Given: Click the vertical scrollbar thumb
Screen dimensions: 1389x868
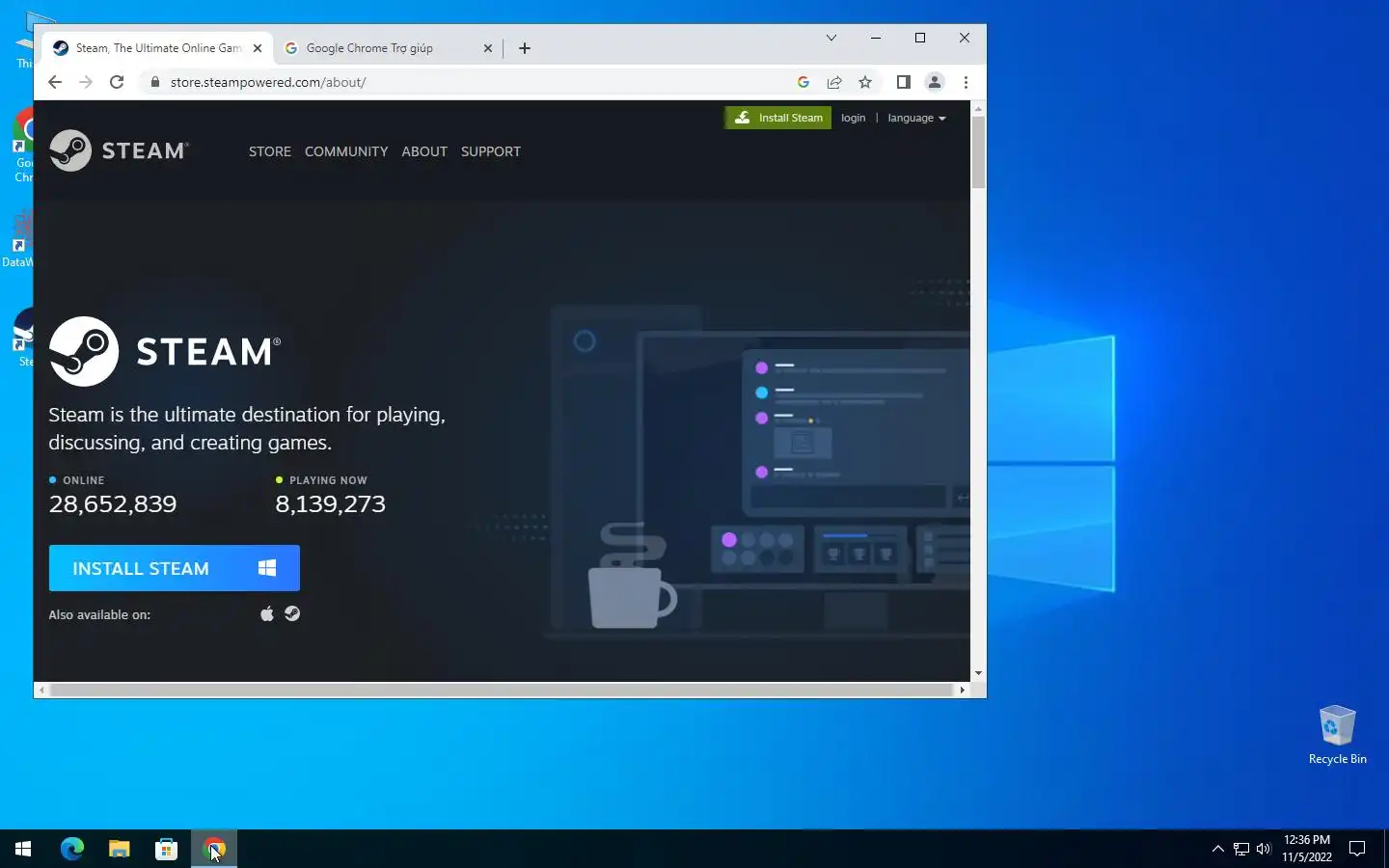Looking at the screenshot, I should pyautogui.click(x=978, y=152).
